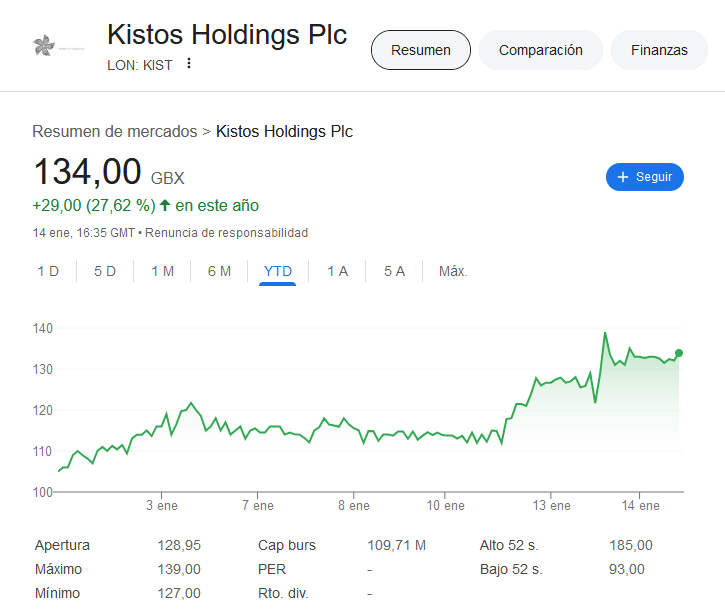725x612 pixels.
Task: Click the PER label
Action: (272, 569)
